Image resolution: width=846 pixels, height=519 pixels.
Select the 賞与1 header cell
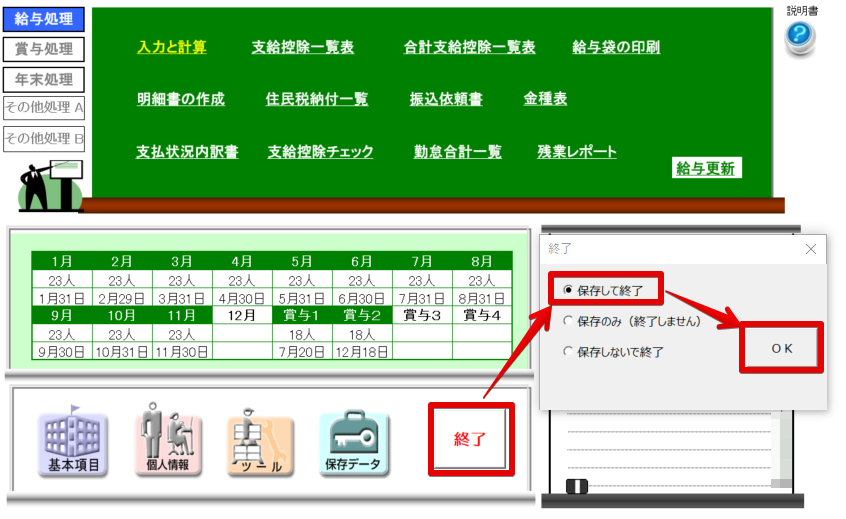click(302, 315)
